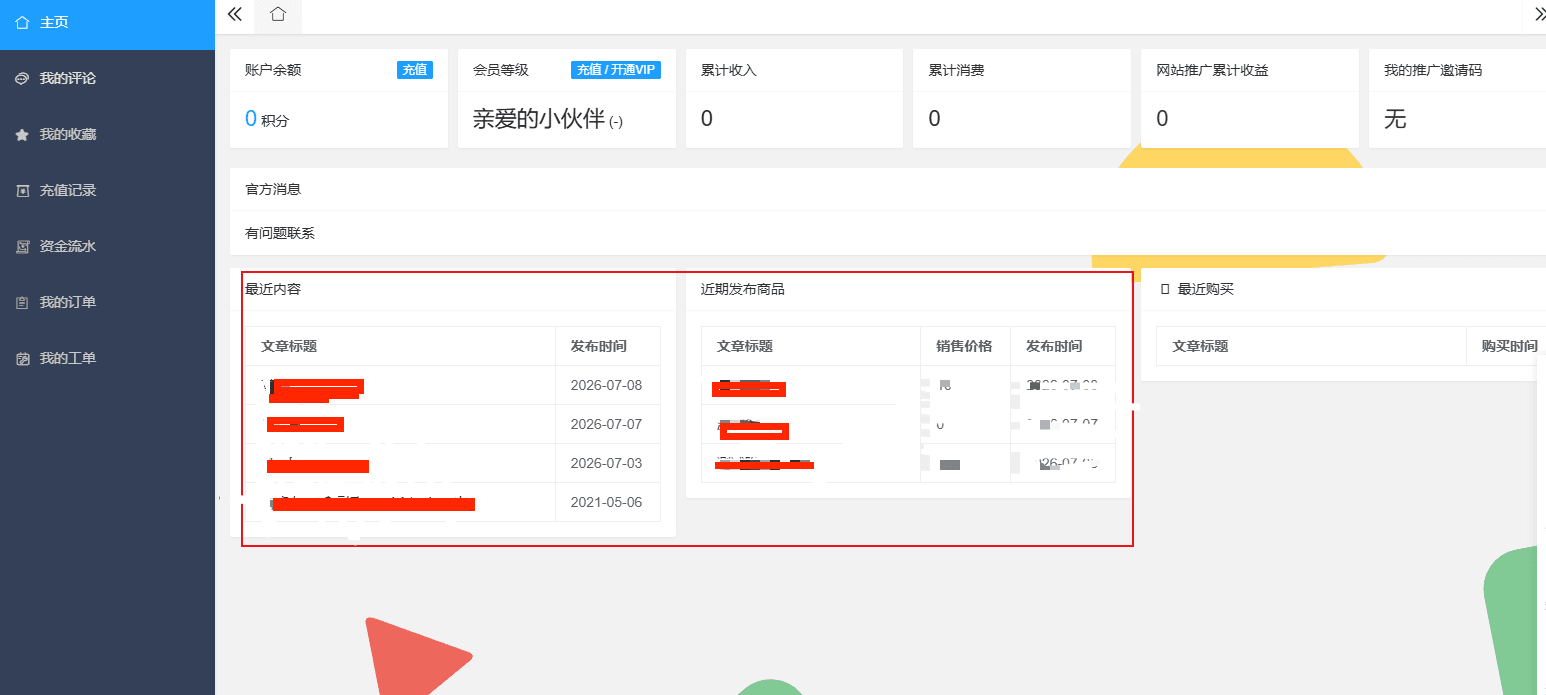The height and width of the screenshot is (695, 1546).
Task: Open 我的订单 menu item
Action: [107, 302]
